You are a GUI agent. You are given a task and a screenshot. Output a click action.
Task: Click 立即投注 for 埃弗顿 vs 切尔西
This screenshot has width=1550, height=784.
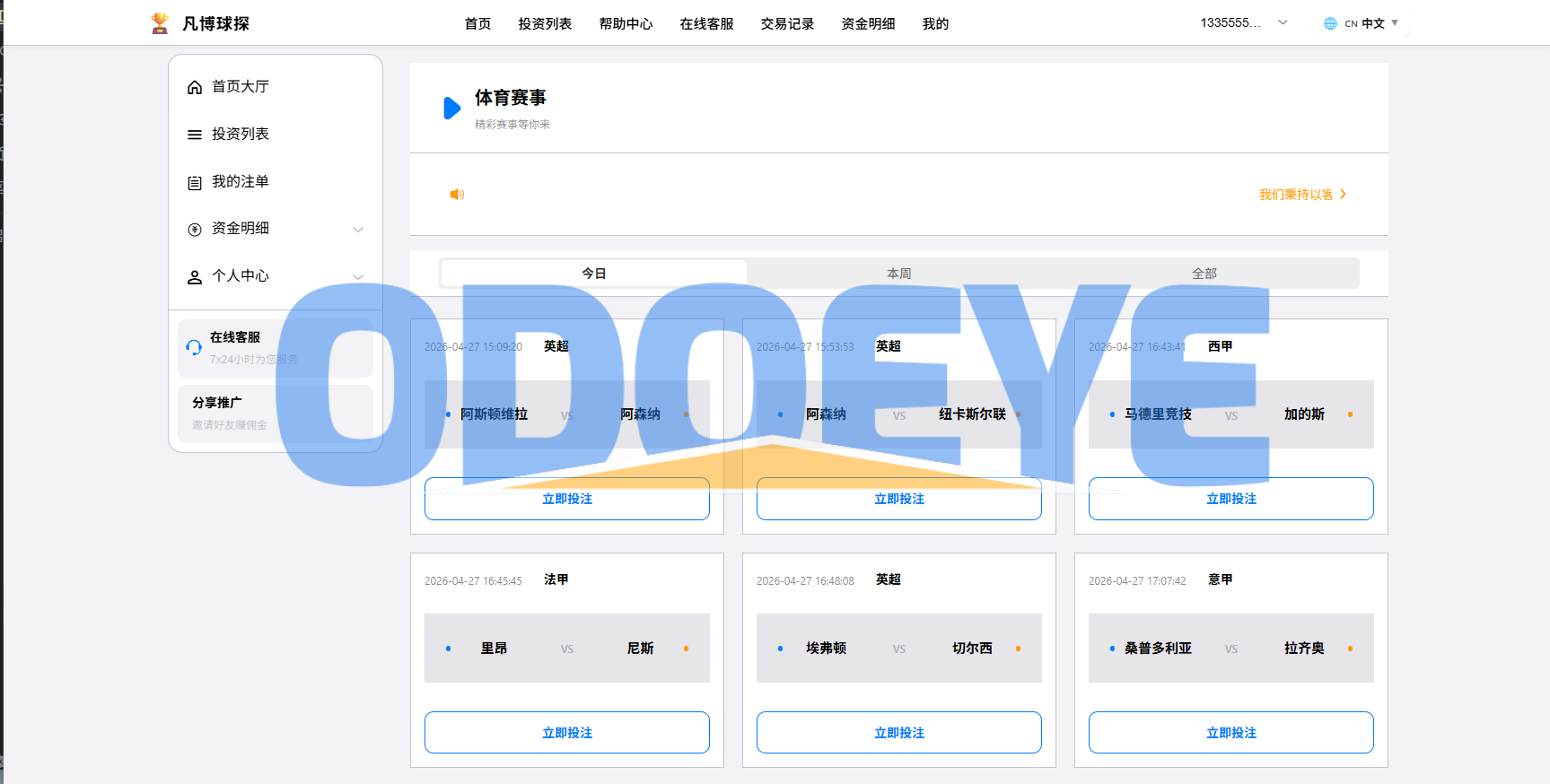click(x=899, y=733)
